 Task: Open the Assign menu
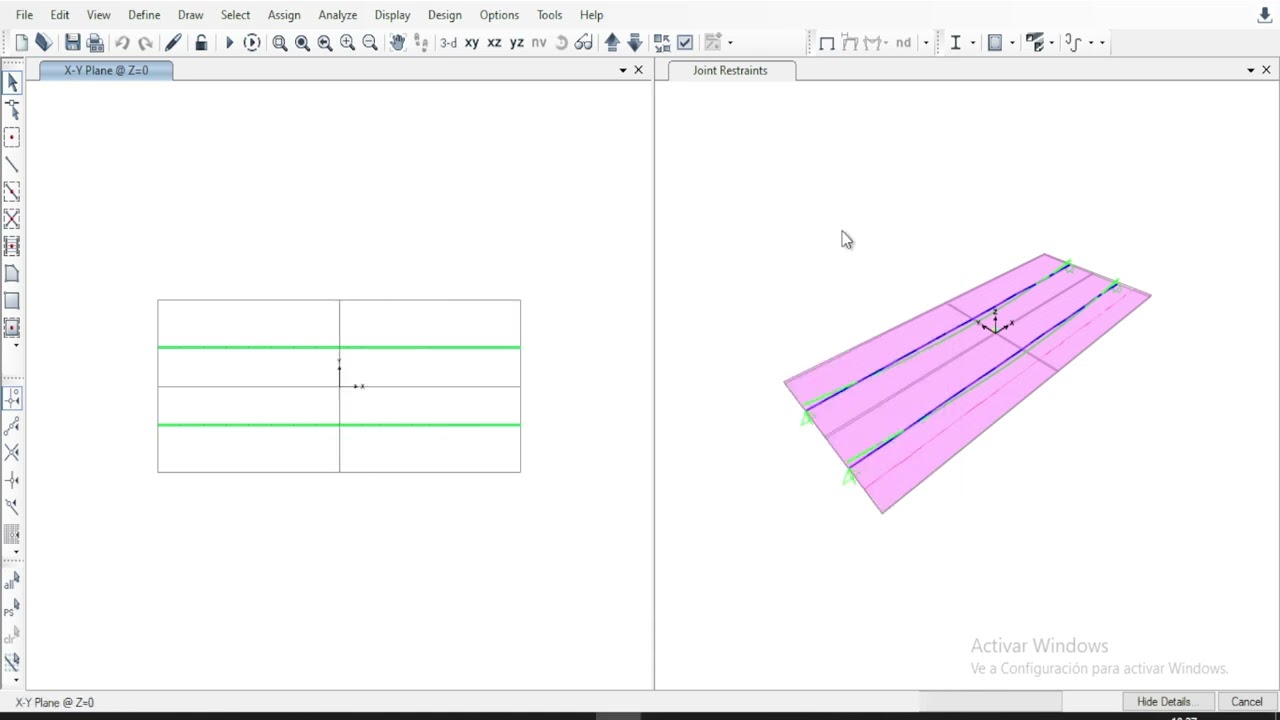click(x=284, y=15)
